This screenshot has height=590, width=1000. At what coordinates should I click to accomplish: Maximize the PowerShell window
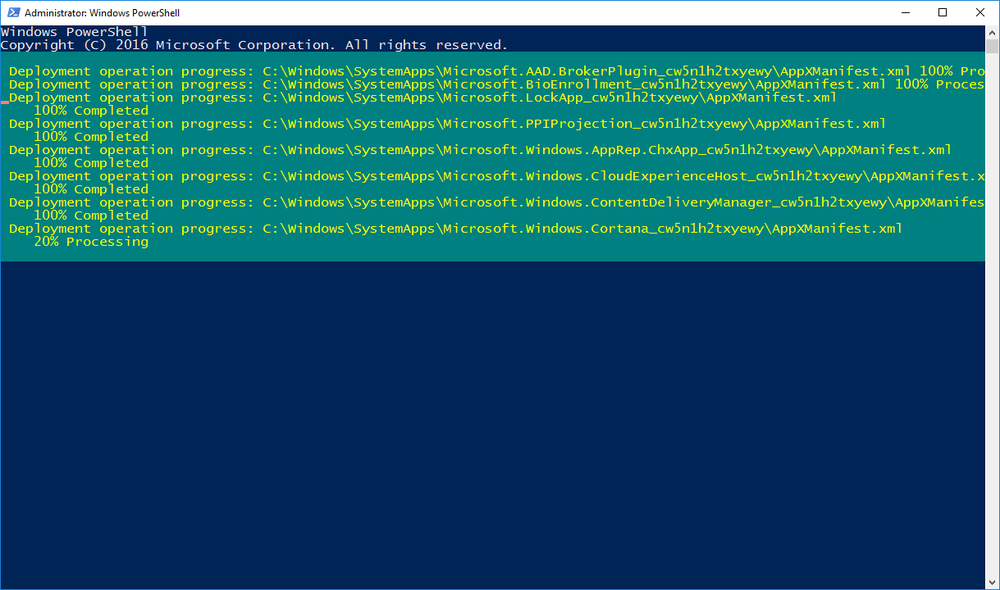[x=943, y=12]
